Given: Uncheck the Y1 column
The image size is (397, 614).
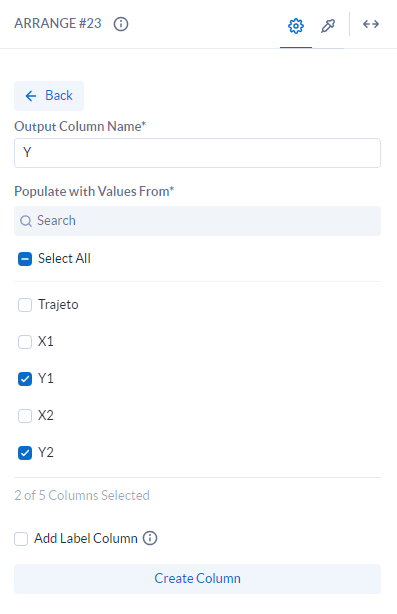Looking at the screenshot, I should click(x=25, y=379).
